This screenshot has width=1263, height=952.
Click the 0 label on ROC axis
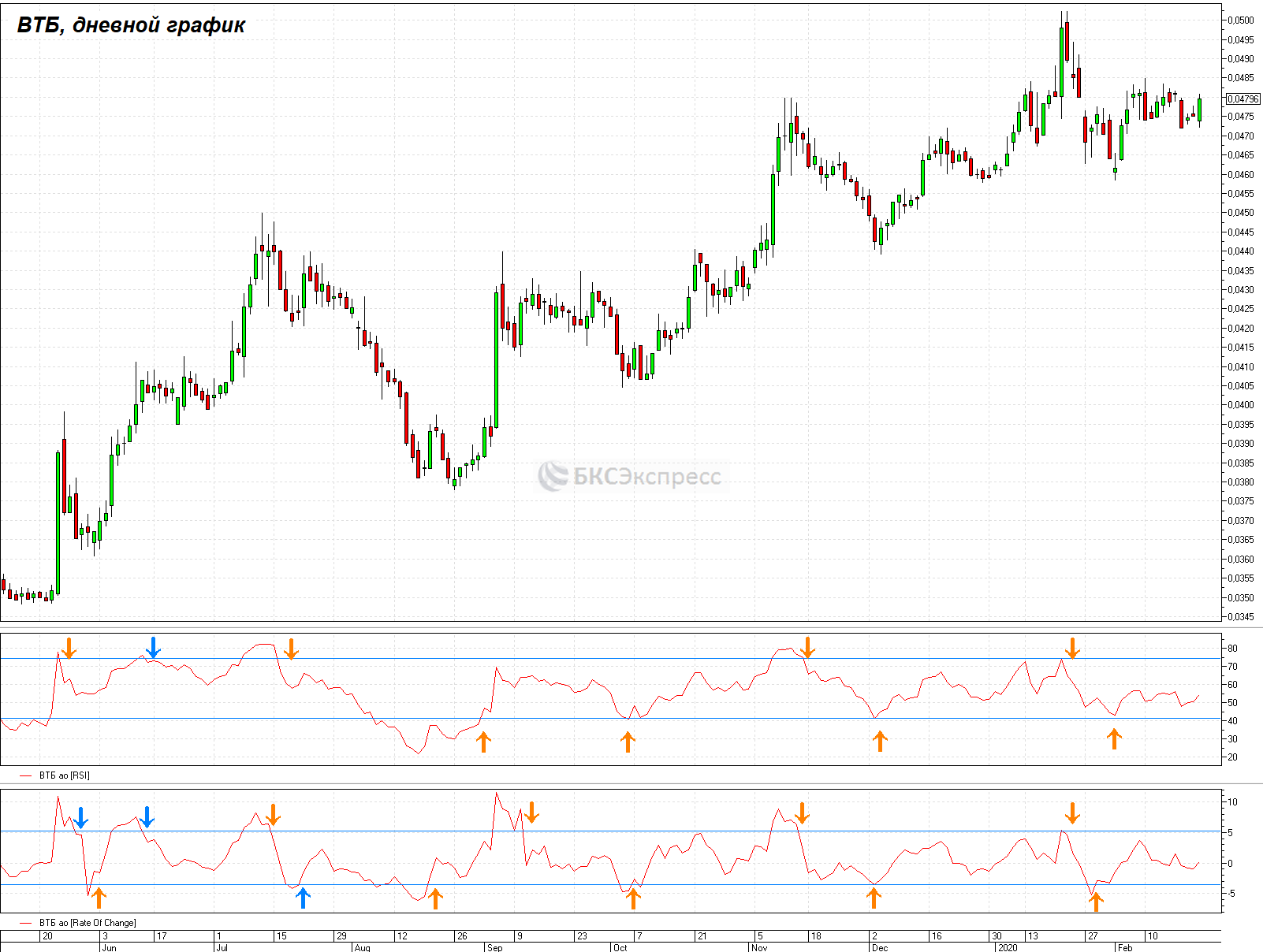pyautogui.click(x=1230, y=864)
